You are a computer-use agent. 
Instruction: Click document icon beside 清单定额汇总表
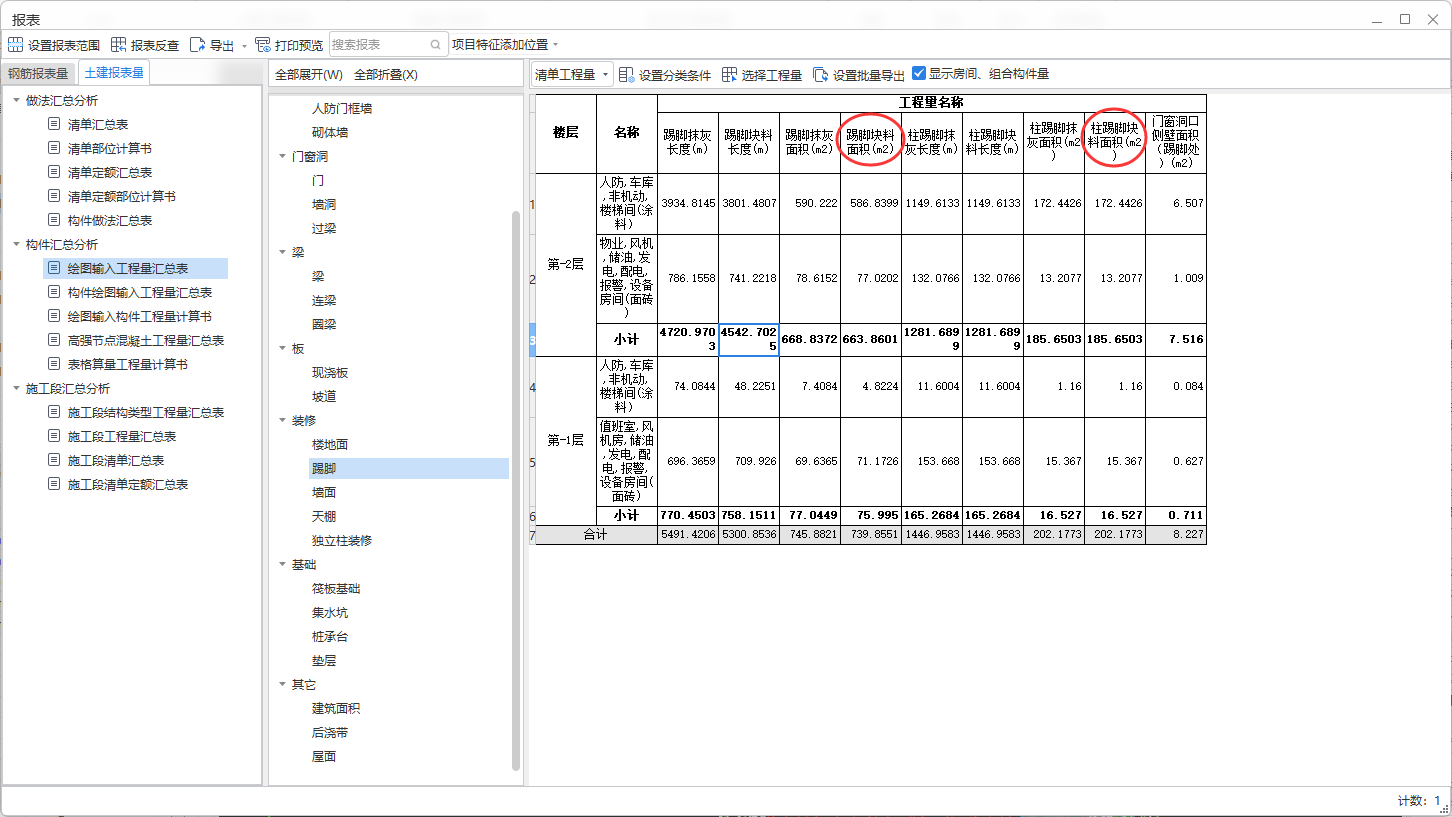point(54,172)
